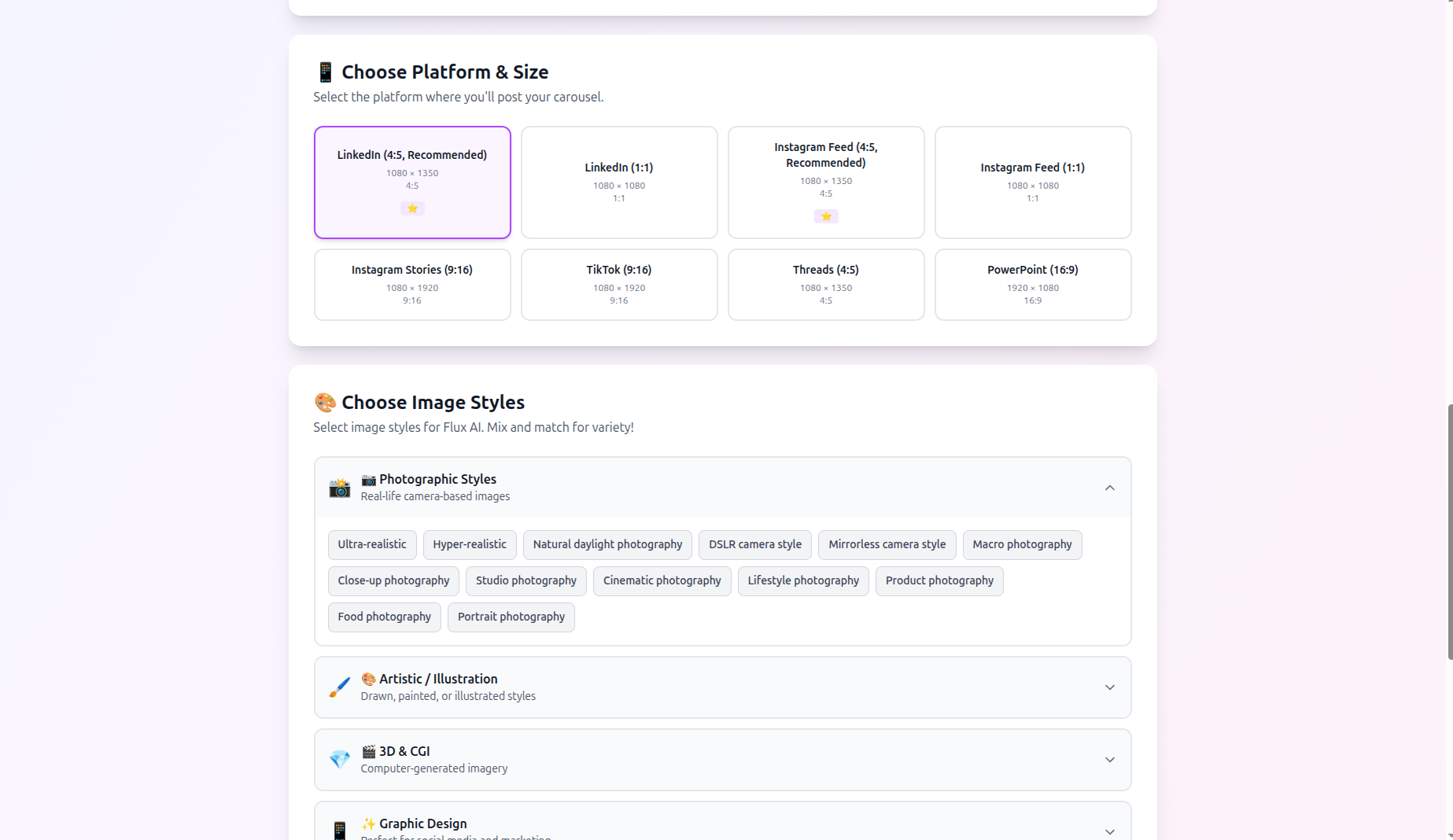Viewport: 1453px width, 840px height.
Task: Toggle Hyper-realistic style chip
Action: 470,545
